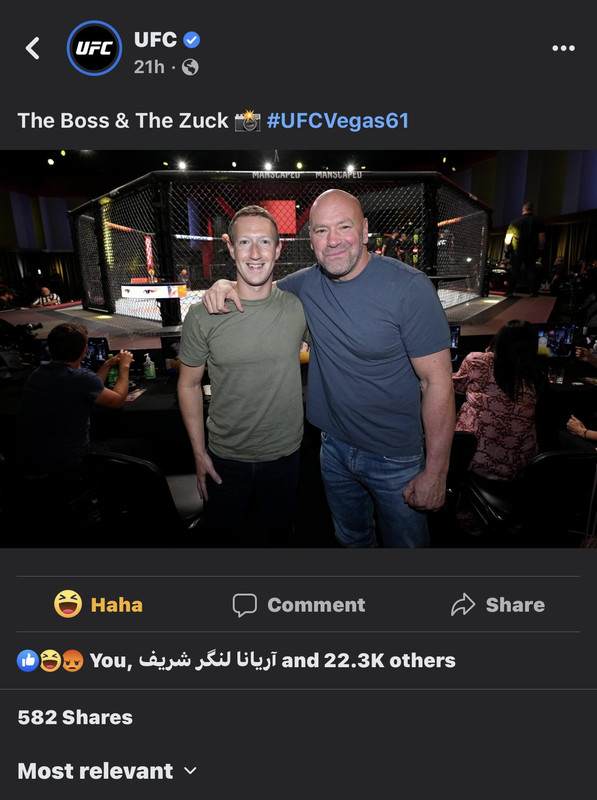Expand the Most relevant comment sort dropdown
The height and width of the screenshot is (800, 597).
[107, 771]
